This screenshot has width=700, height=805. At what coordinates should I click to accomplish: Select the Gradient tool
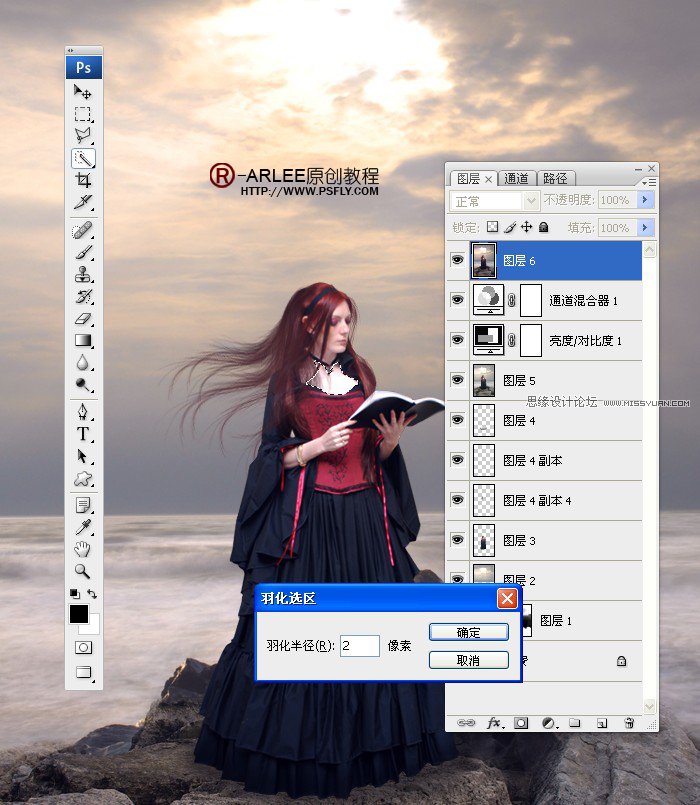tap(83, 340)
